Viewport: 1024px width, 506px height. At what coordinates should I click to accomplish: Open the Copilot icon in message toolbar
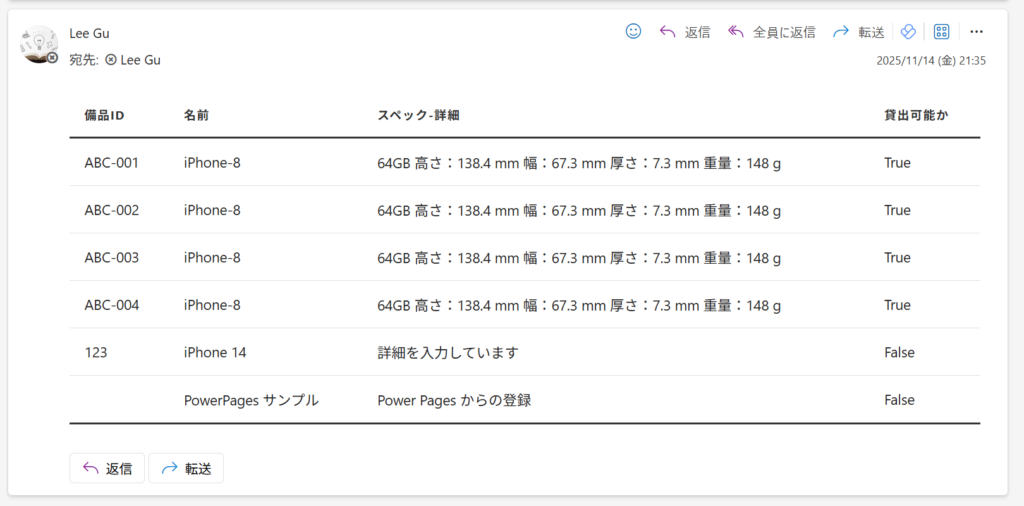[908, 32]
